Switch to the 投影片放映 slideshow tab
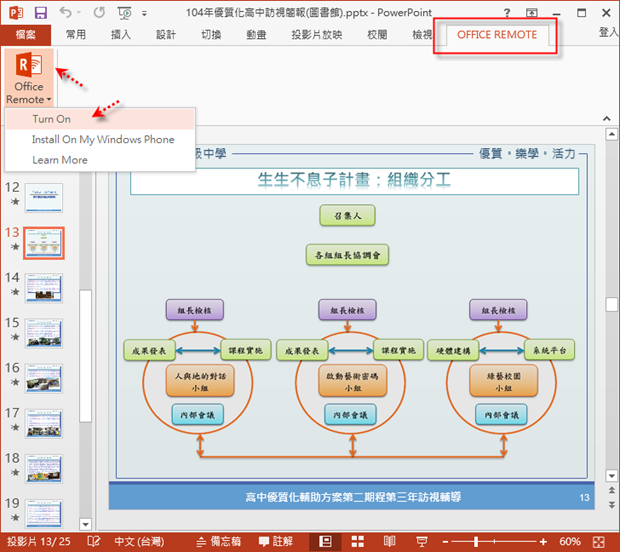 317,35
